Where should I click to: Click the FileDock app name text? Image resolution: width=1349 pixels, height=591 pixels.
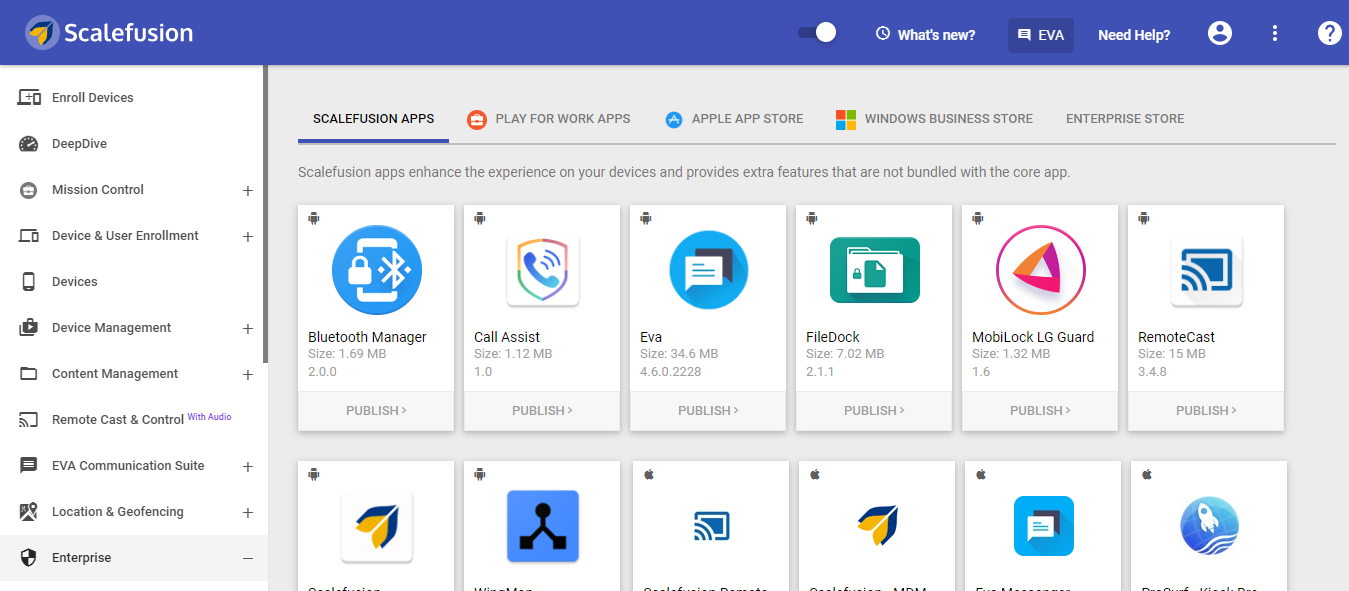[833, 337]
